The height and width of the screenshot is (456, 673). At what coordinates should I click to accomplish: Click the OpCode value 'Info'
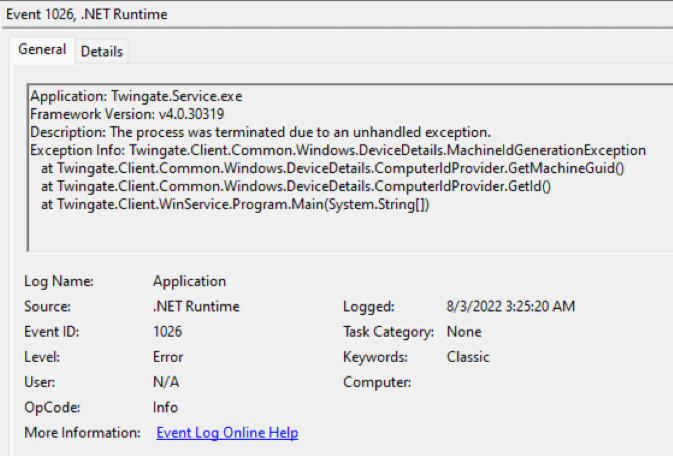[165, 407]
